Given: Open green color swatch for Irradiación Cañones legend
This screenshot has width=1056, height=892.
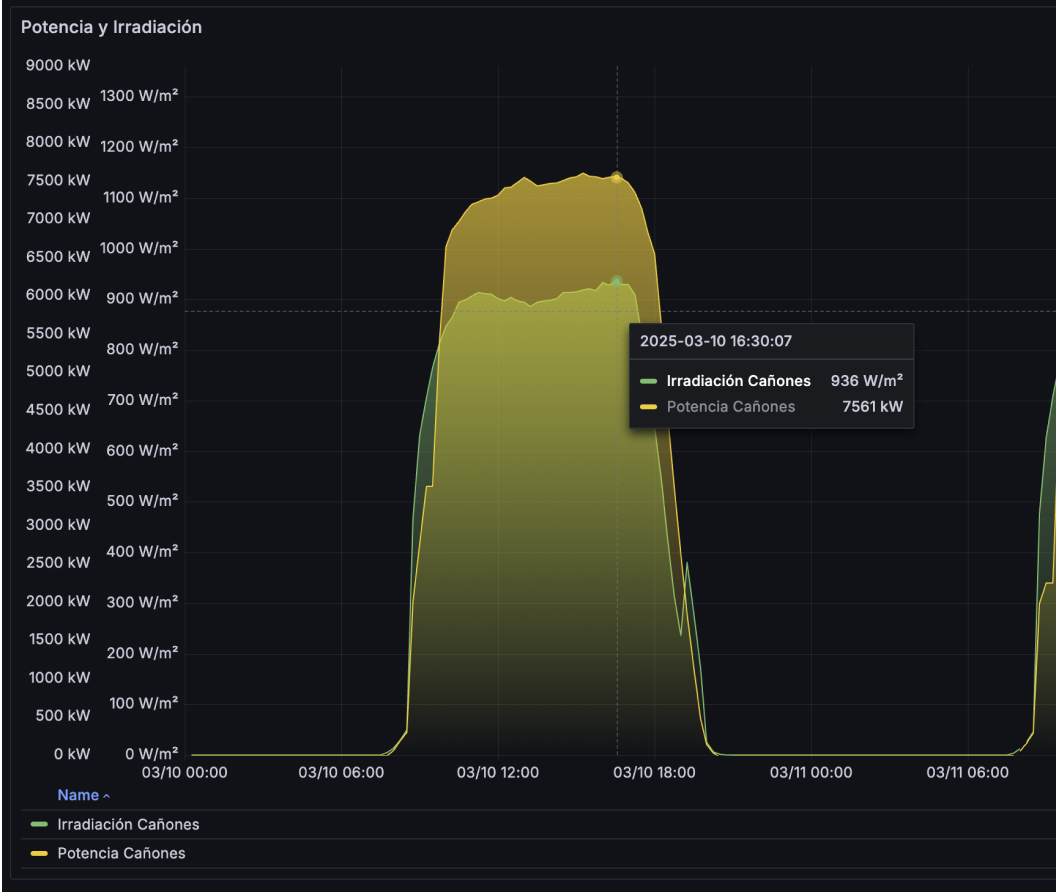Looking at the screenshot, I should [40, 825].
